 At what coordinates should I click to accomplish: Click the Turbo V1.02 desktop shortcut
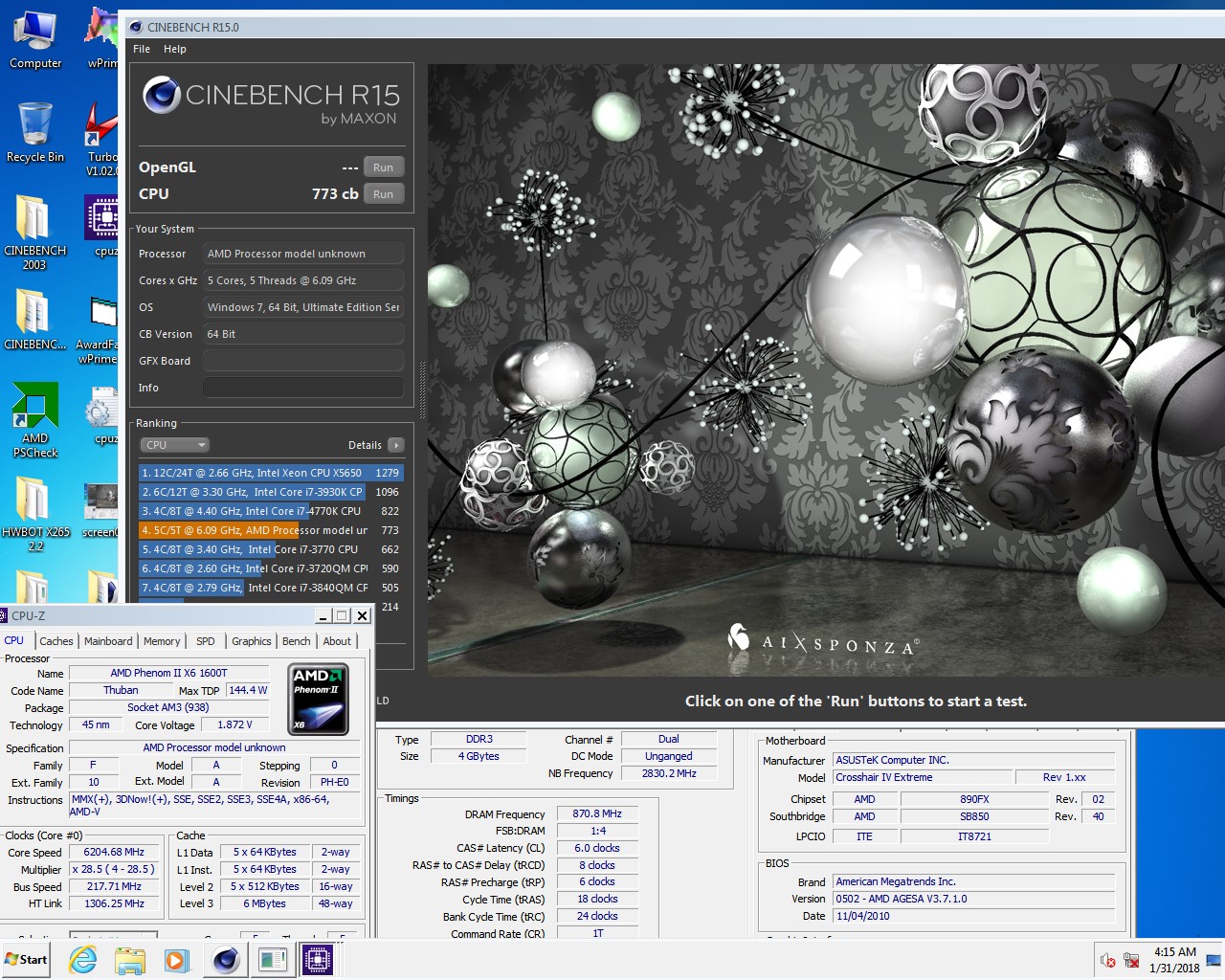(x=101, y=140)
